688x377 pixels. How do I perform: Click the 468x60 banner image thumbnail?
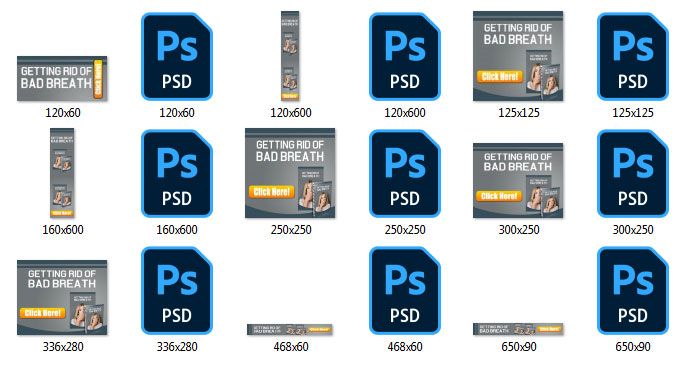click(290, 329)
